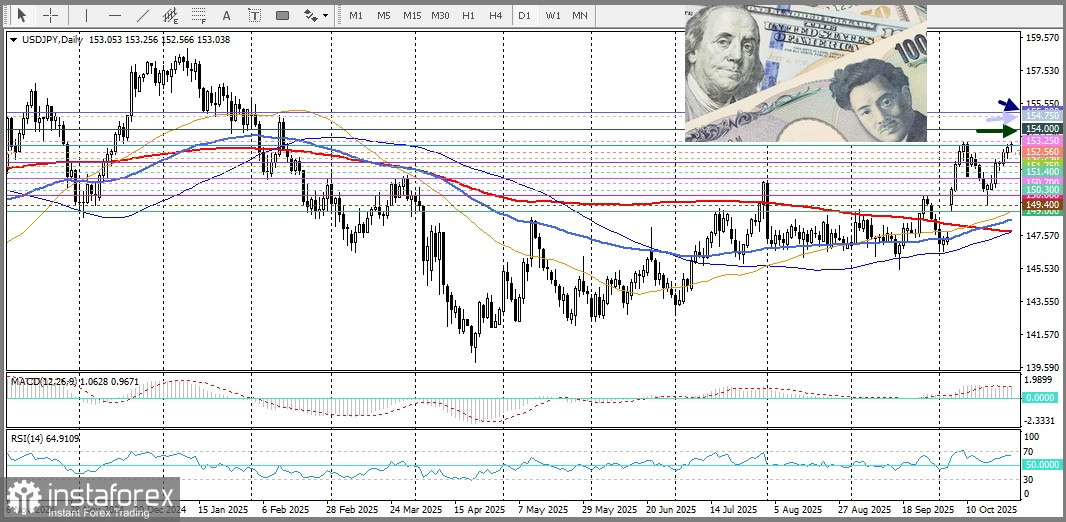
Task: Switch chart to M15 timeframe
Action: (x=411, y=15)
